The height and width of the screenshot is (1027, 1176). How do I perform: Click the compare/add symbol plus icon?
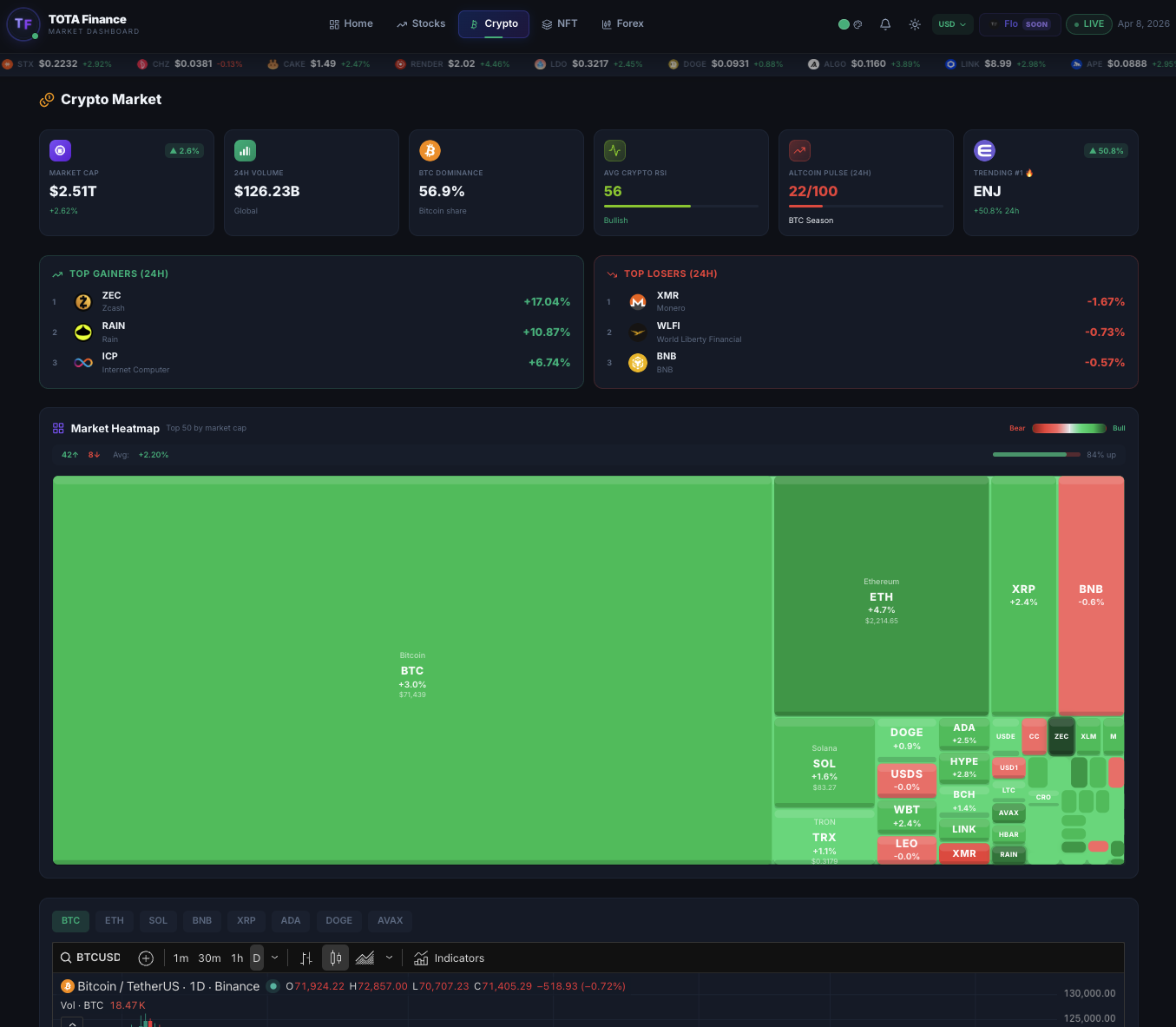(146, 958)
